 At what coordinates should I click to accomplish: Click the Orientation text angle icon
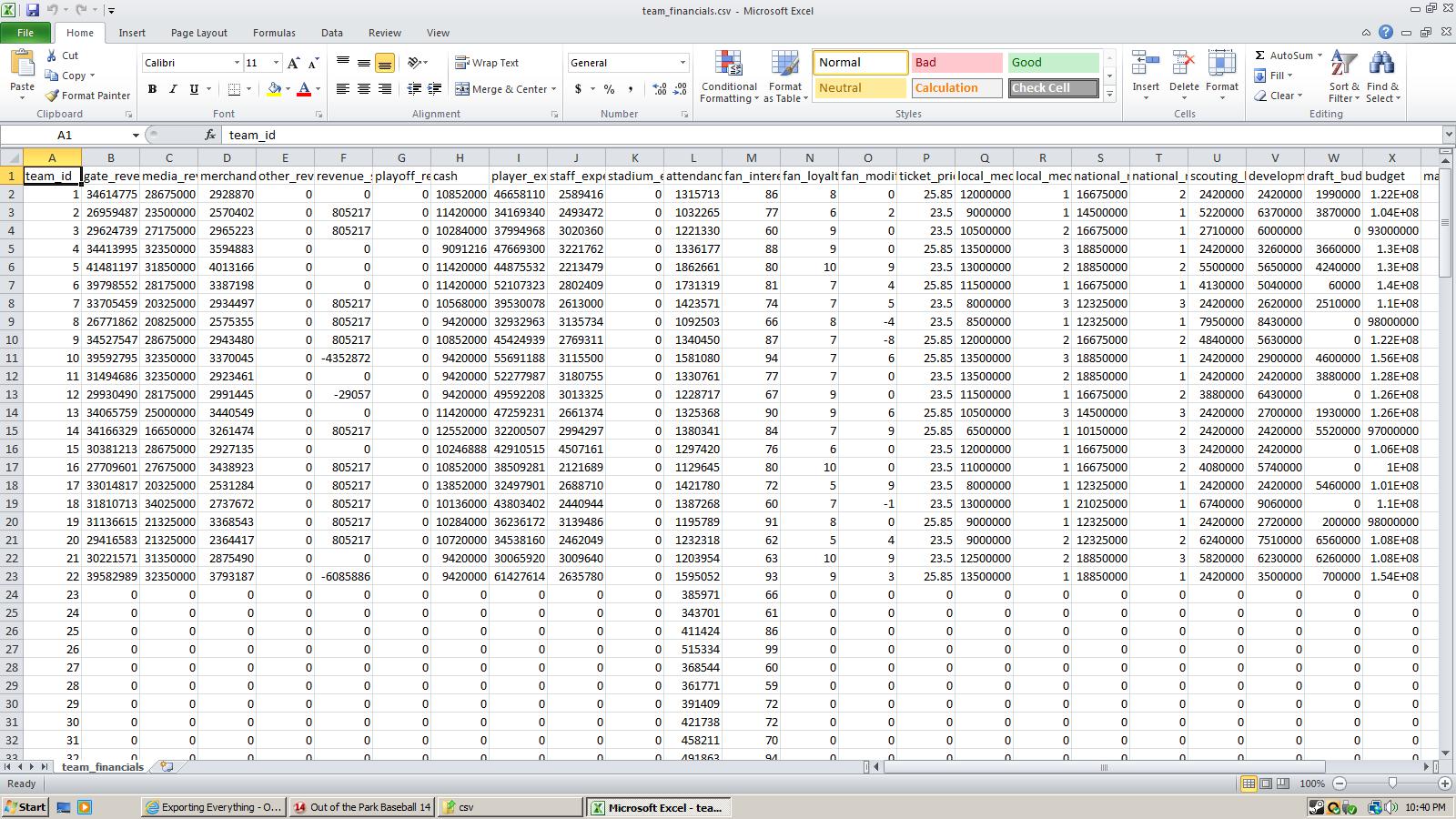[x=415, y=63]
